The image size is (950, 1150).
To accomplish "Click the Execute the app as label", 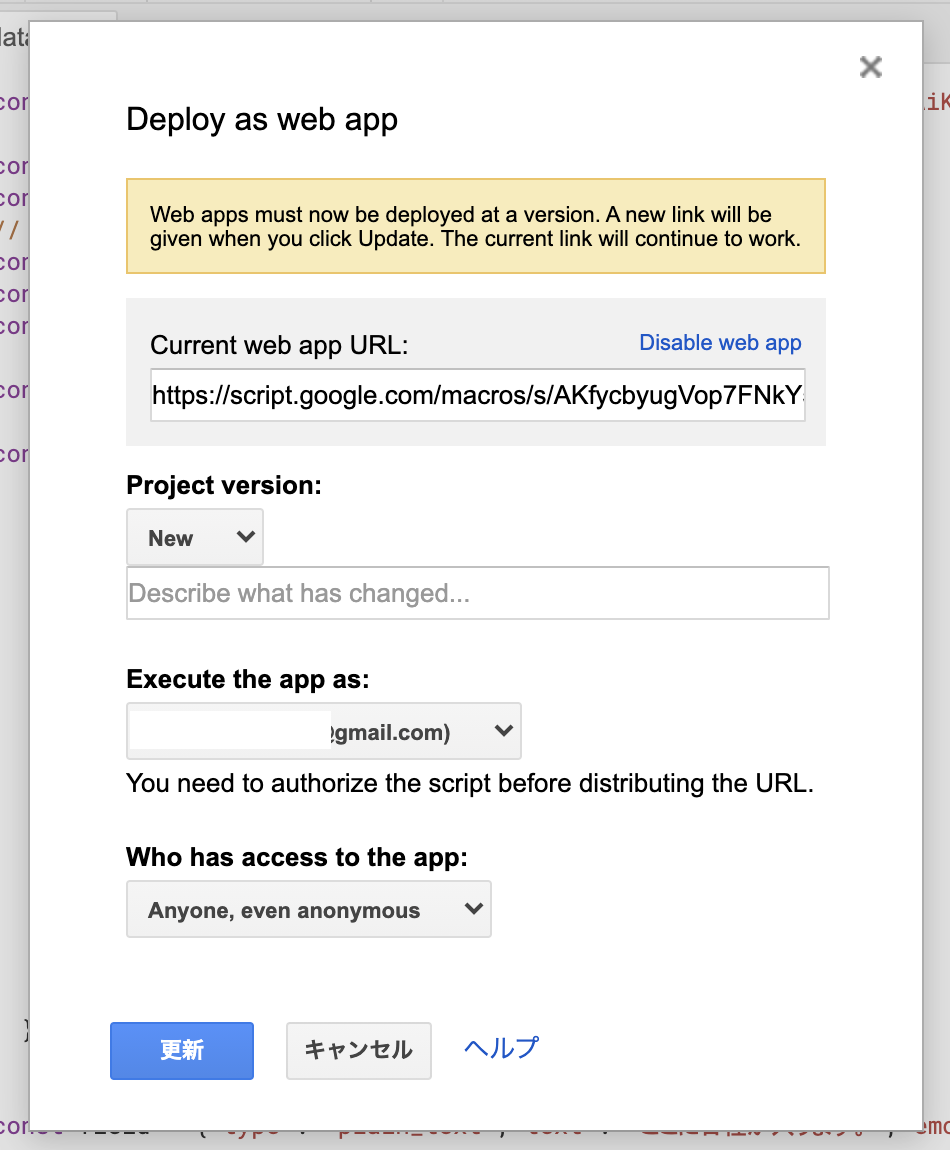I will point(248,679).
